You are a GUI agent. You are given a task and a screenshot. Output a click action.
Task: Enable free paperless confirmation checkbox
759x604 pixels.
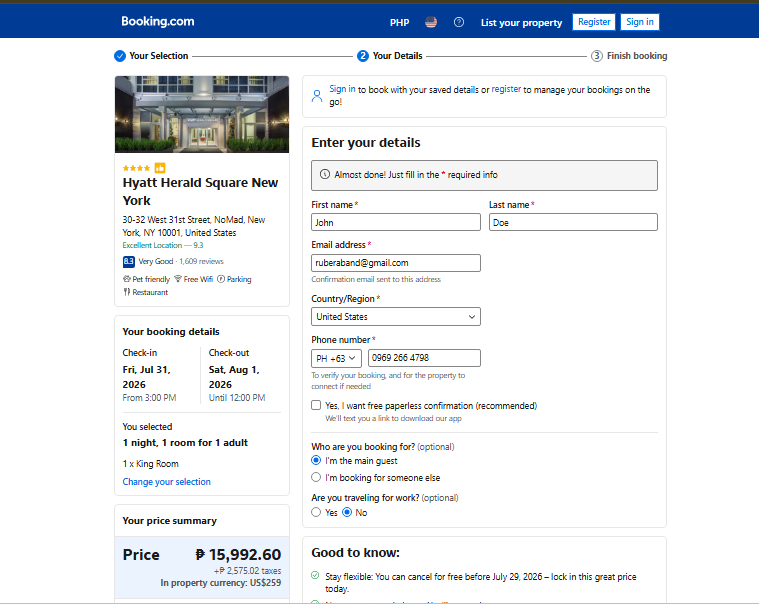pos(316,405)
